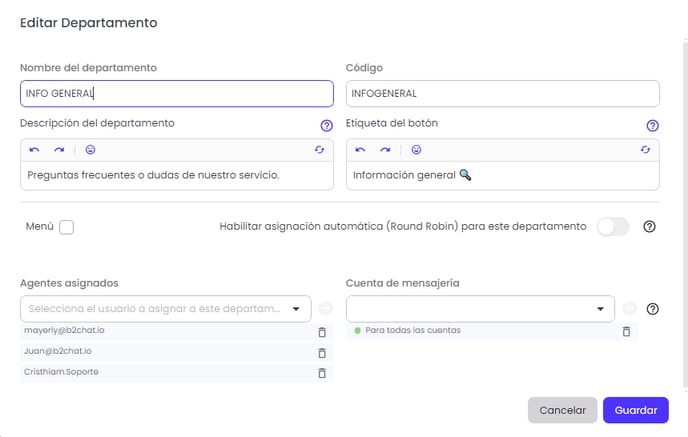Open emoji picker for department description
Screen dimensions: 688x437
click(x=90, y=150)
